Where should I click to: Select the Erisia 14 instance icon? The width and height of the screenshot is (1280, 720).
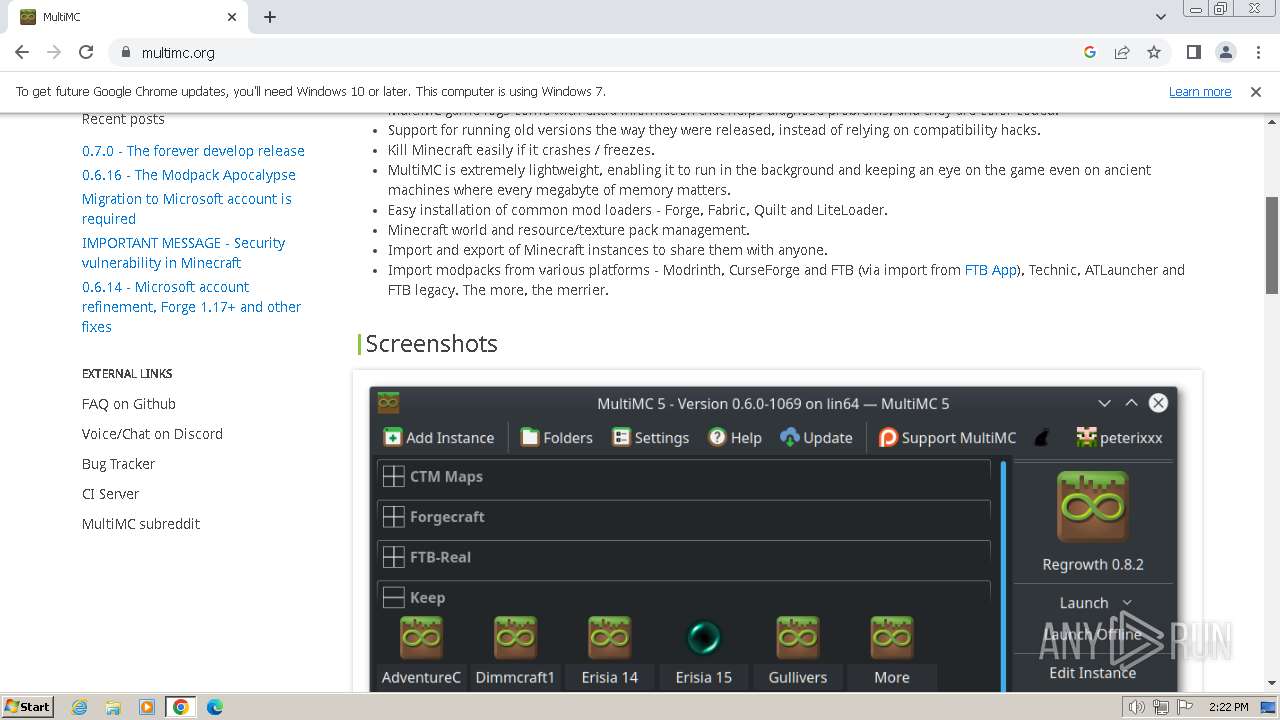609,637
